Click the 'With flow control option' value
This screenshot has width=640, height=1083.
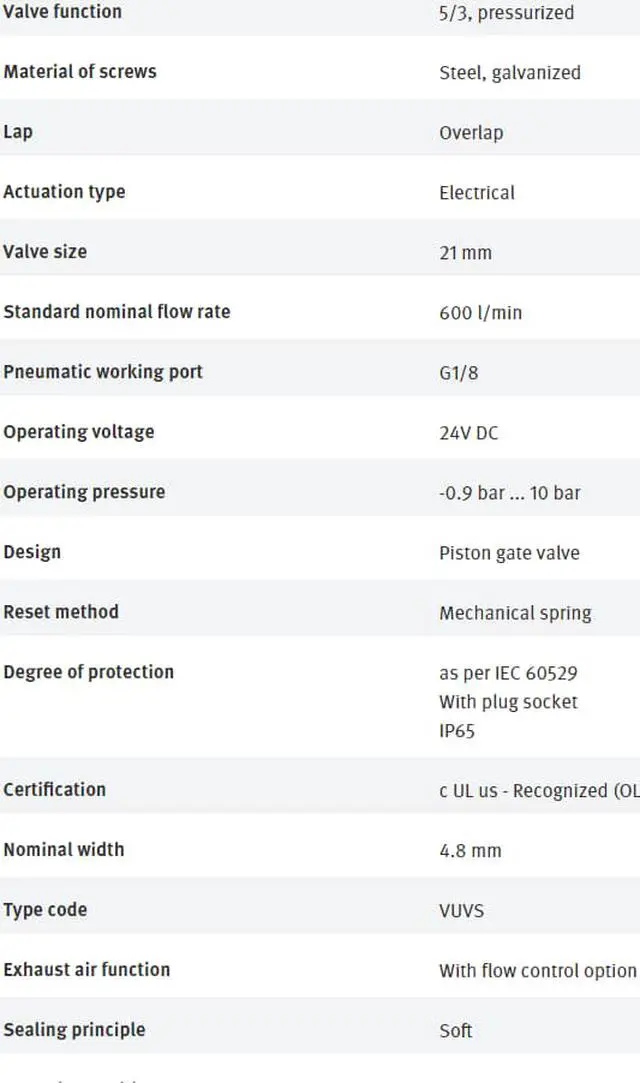[537, 970]
